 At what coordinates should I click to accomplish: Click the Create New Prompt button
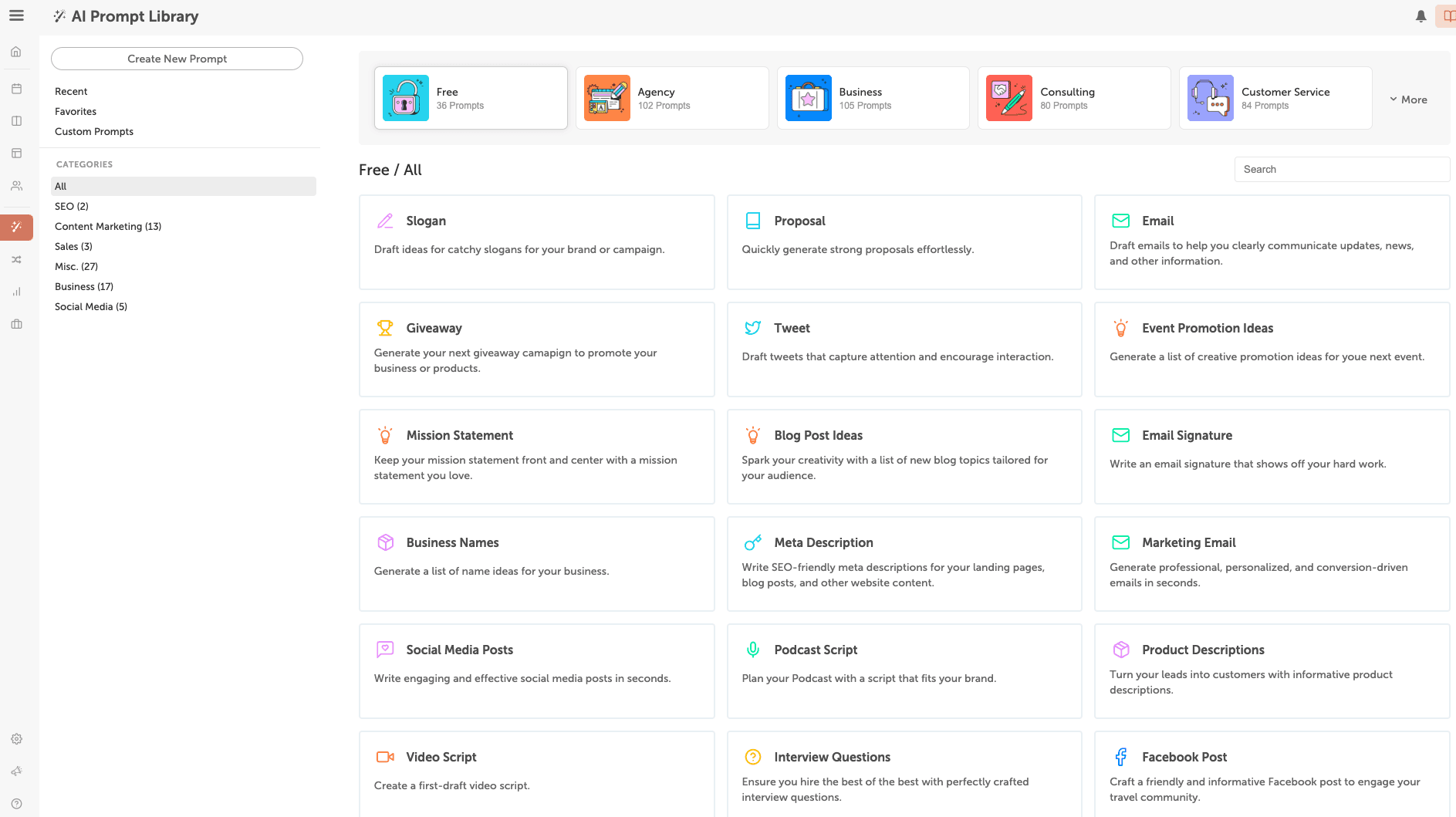177,59
